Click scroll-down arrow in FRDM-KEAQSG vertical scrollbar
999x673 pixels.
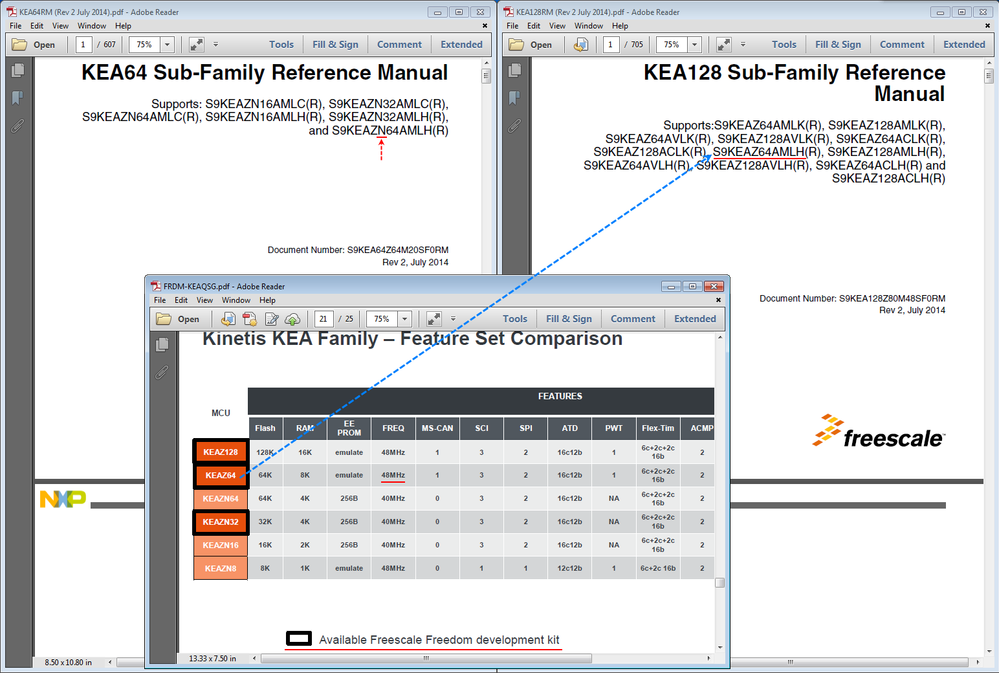pos(720,648)
